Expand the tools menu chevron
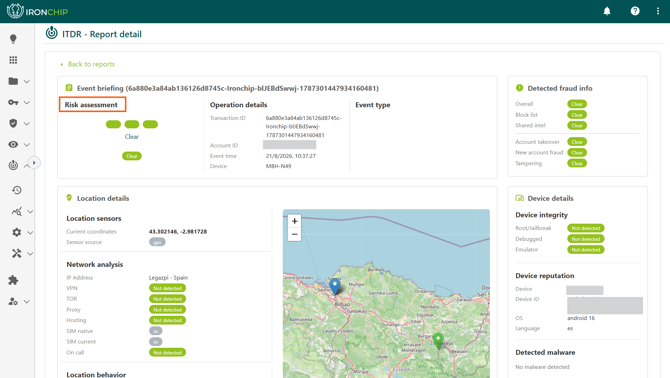This screenshot has width=670, height=378. tap(30, 254)
